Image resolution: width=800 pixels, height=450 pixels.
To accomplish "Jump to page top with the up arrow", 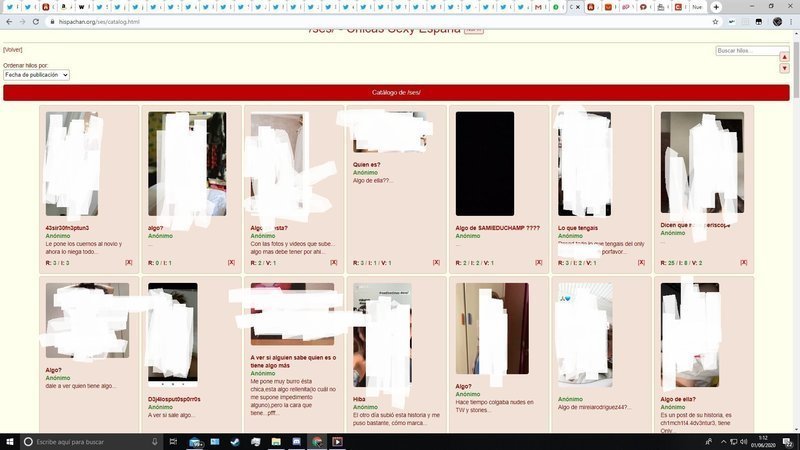I will pyautogui.click(x=785, y=57).
